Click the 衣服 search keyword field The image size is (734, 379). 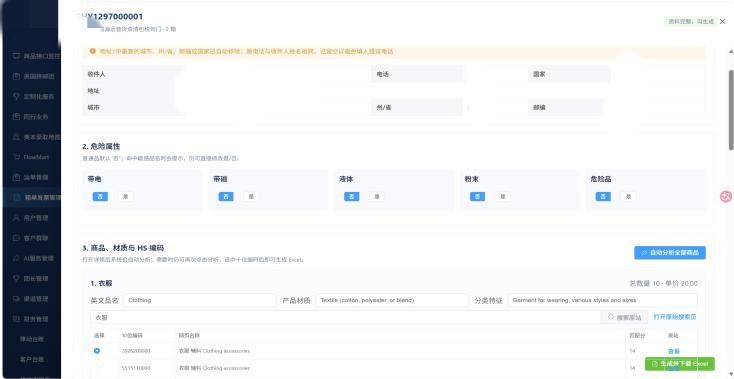coord(345,317)
